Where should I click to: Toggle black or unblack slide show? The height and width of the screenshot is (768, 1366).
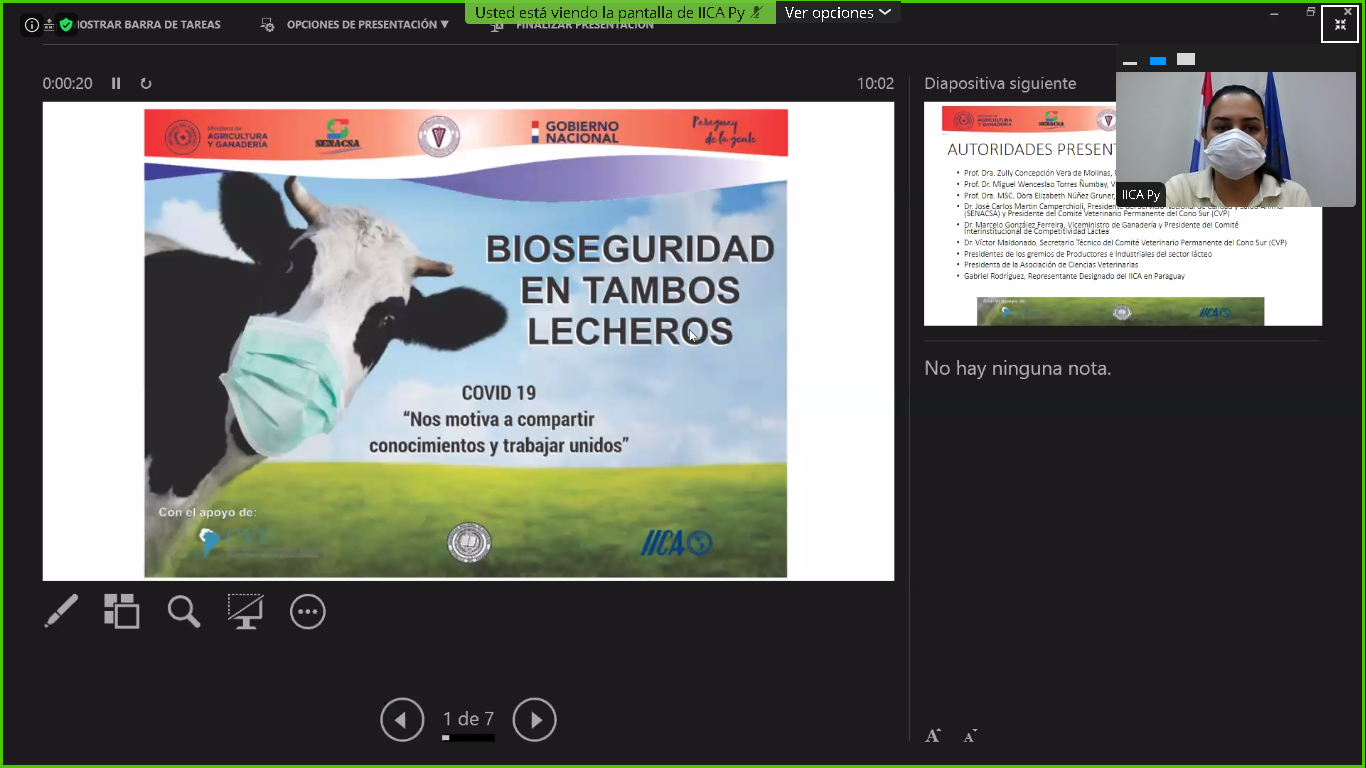point(245,611)
